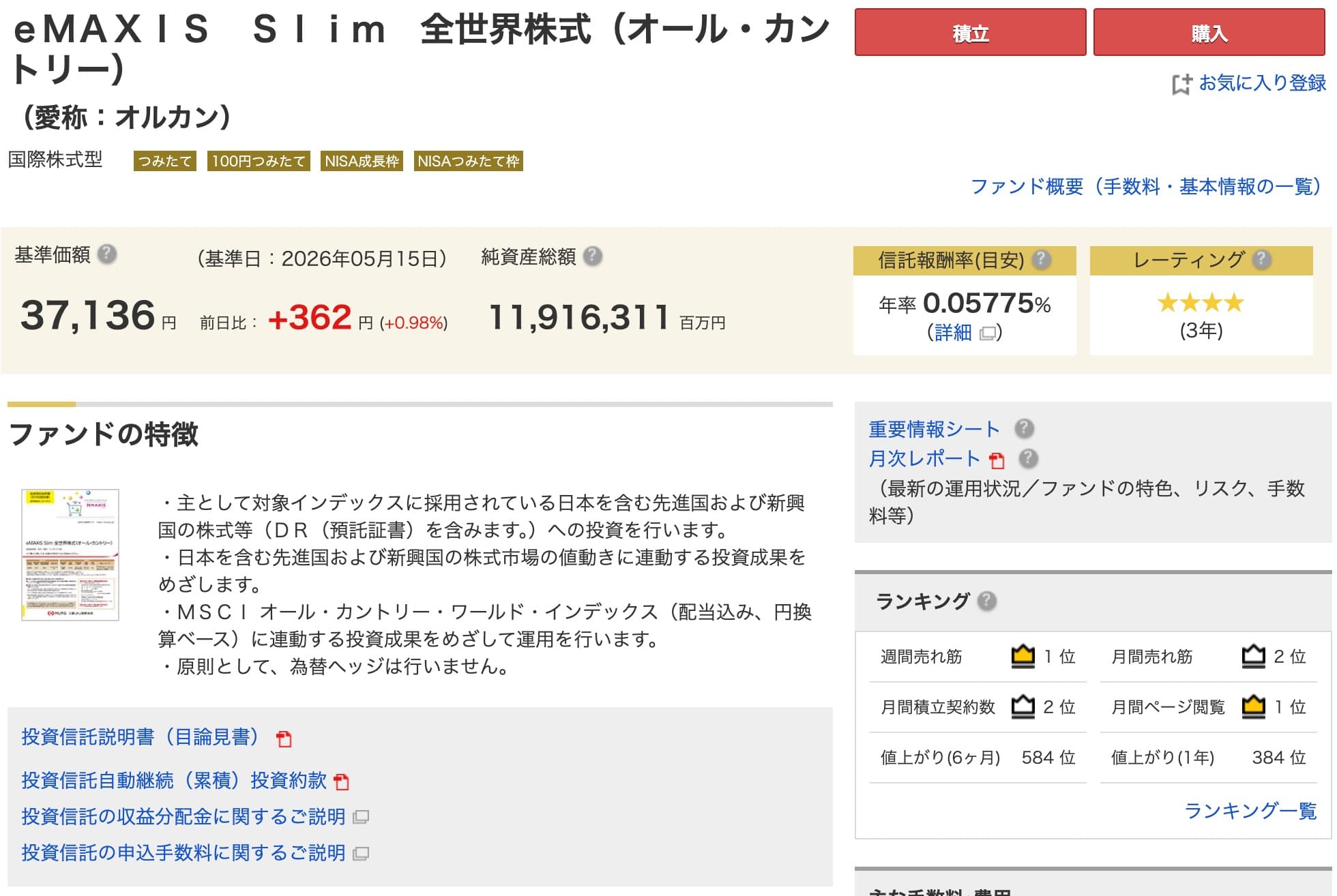Image resolution: width=1337 pixels, height=896 pixels.
Task: Click the 11,916,311 百万円 net assets value
Action: pos(607,318)
